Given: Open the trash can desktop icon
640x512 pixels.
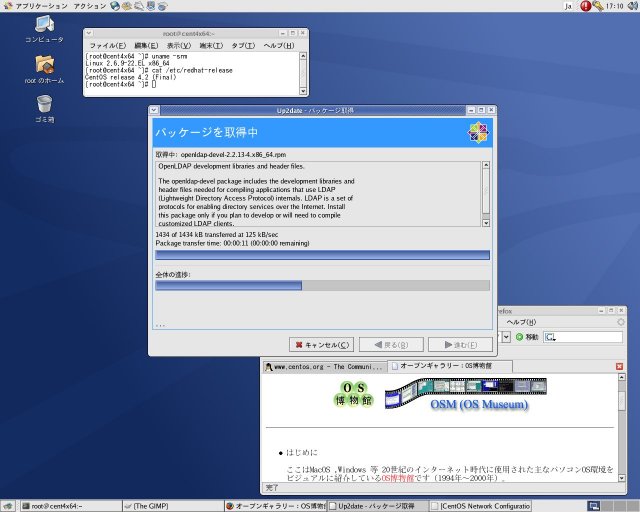Looking at the screenshot, I should pos(44,109).
